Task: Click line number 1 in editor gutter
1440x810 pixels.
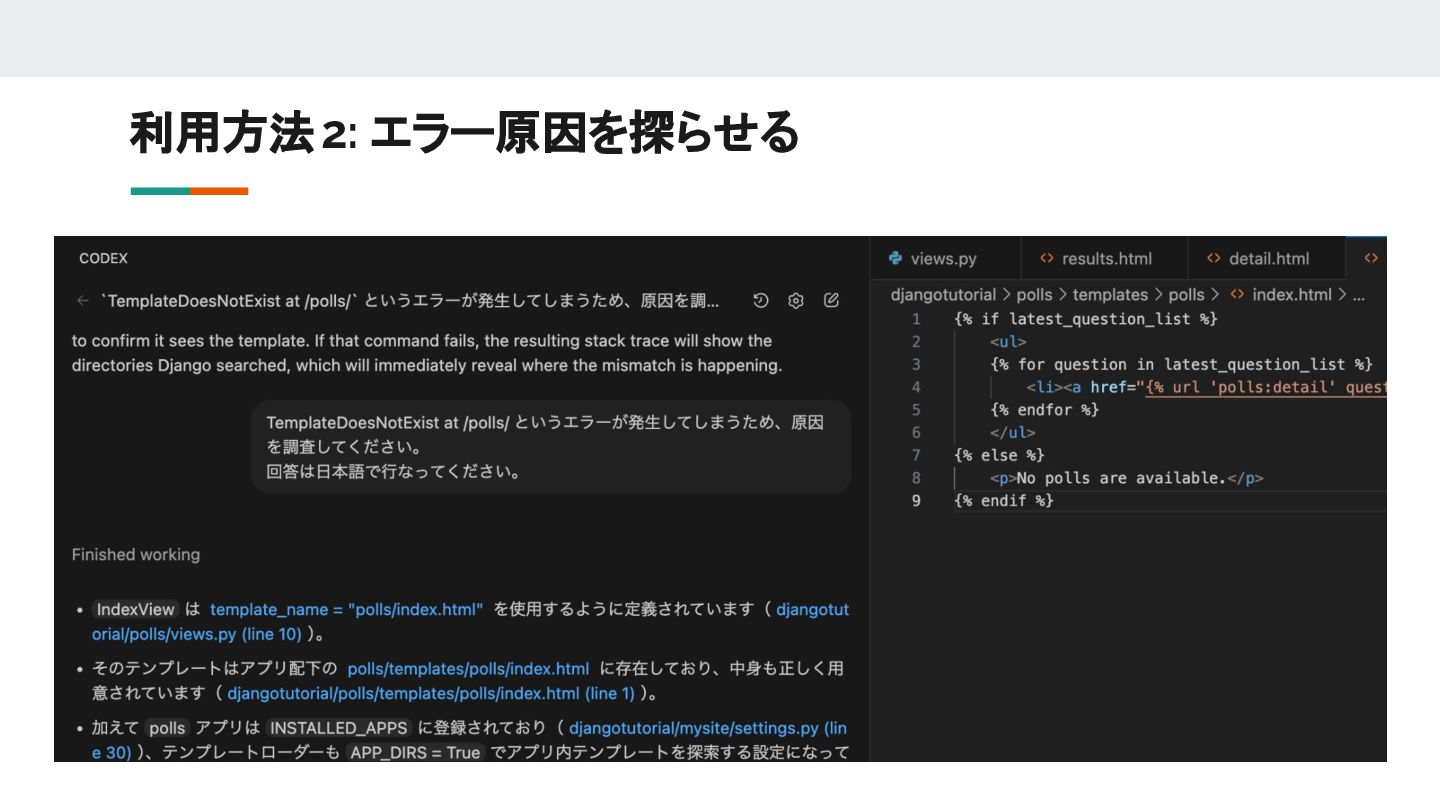Action: 916,319
